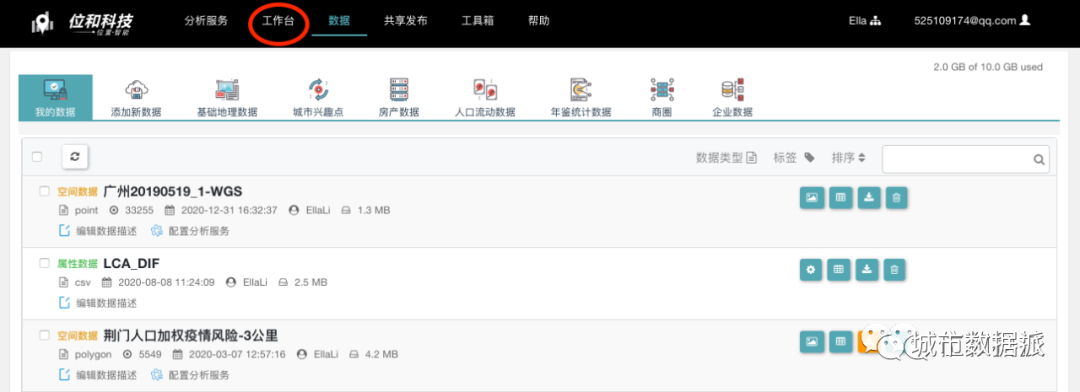Check the LCA_DIF row checkbox

click(x=44, y=263)
